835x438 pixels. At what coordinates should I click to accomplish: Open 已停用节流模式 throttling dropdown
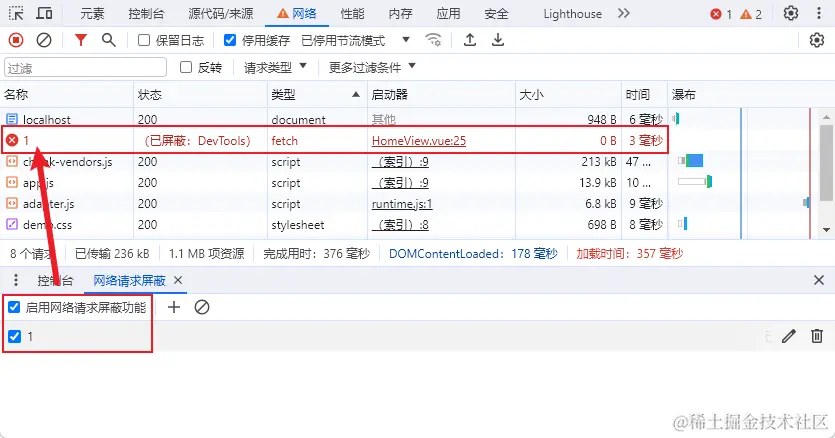click(x=355, y=40)
